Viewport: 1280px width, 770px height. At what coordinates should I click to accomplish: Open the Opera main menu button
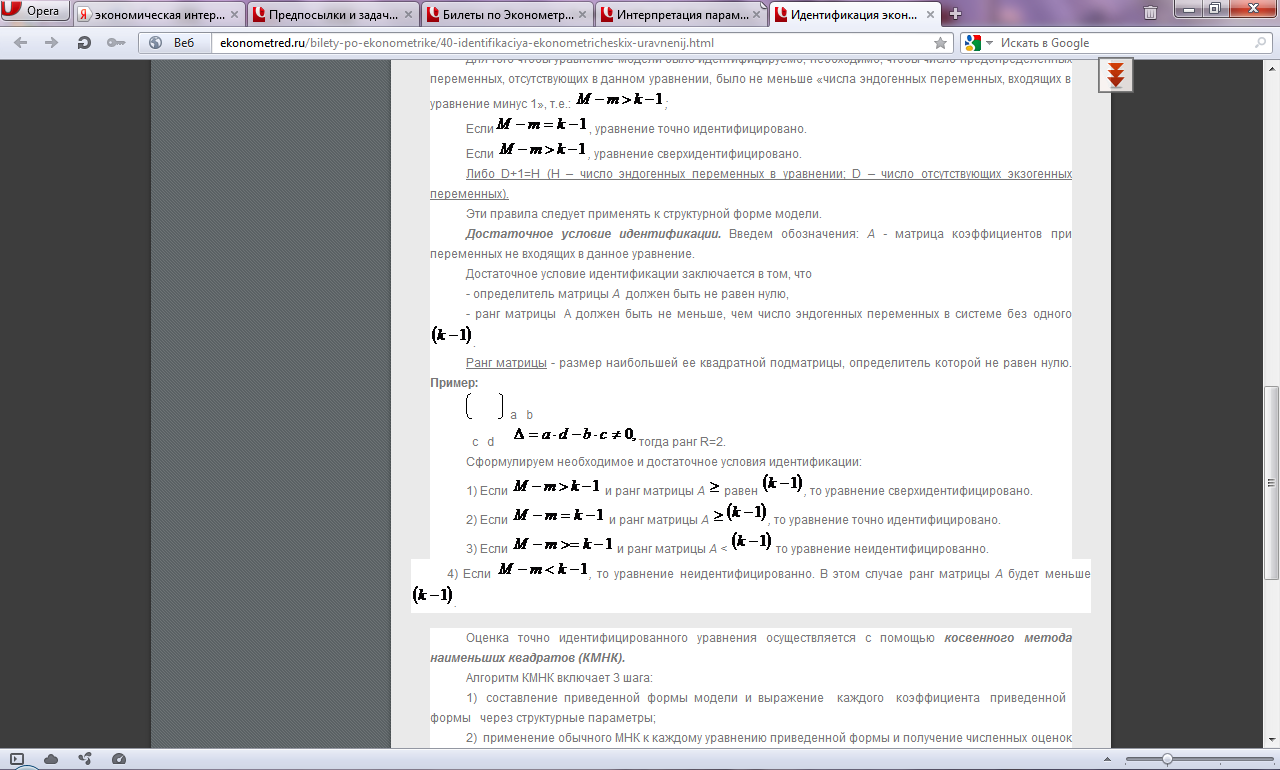coord(35,13)
